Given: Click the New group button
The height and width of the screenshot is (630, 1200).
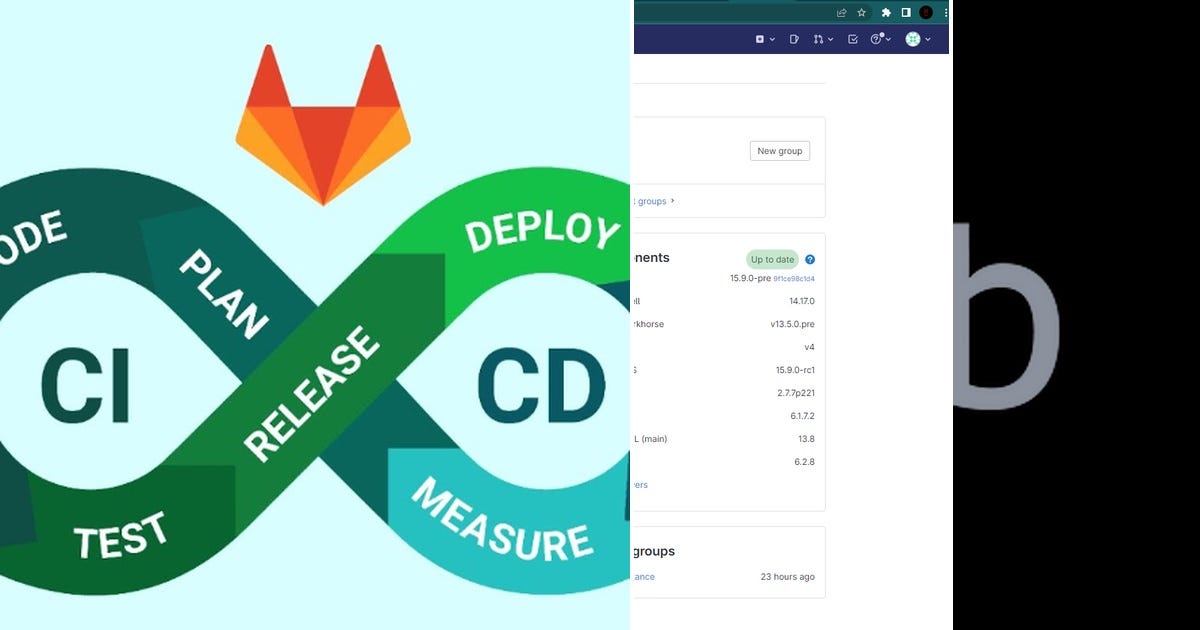Looking at the screenshot, I should [x=780, y=151].
